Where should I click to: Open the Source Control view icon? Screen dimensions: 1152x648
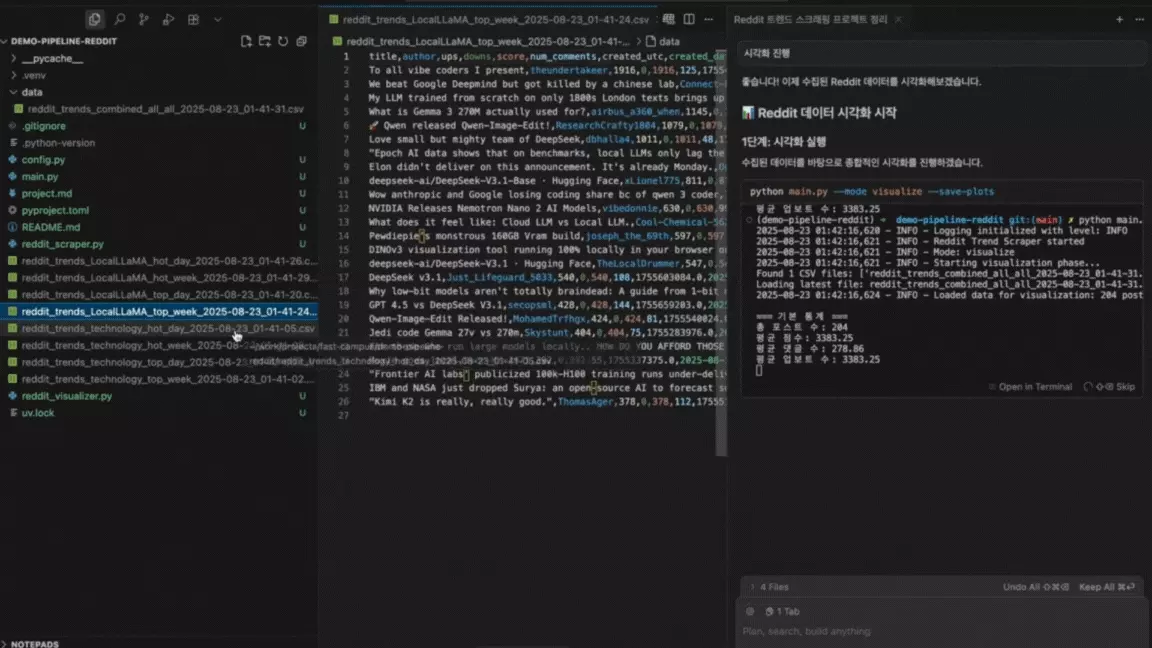[144, 19]
